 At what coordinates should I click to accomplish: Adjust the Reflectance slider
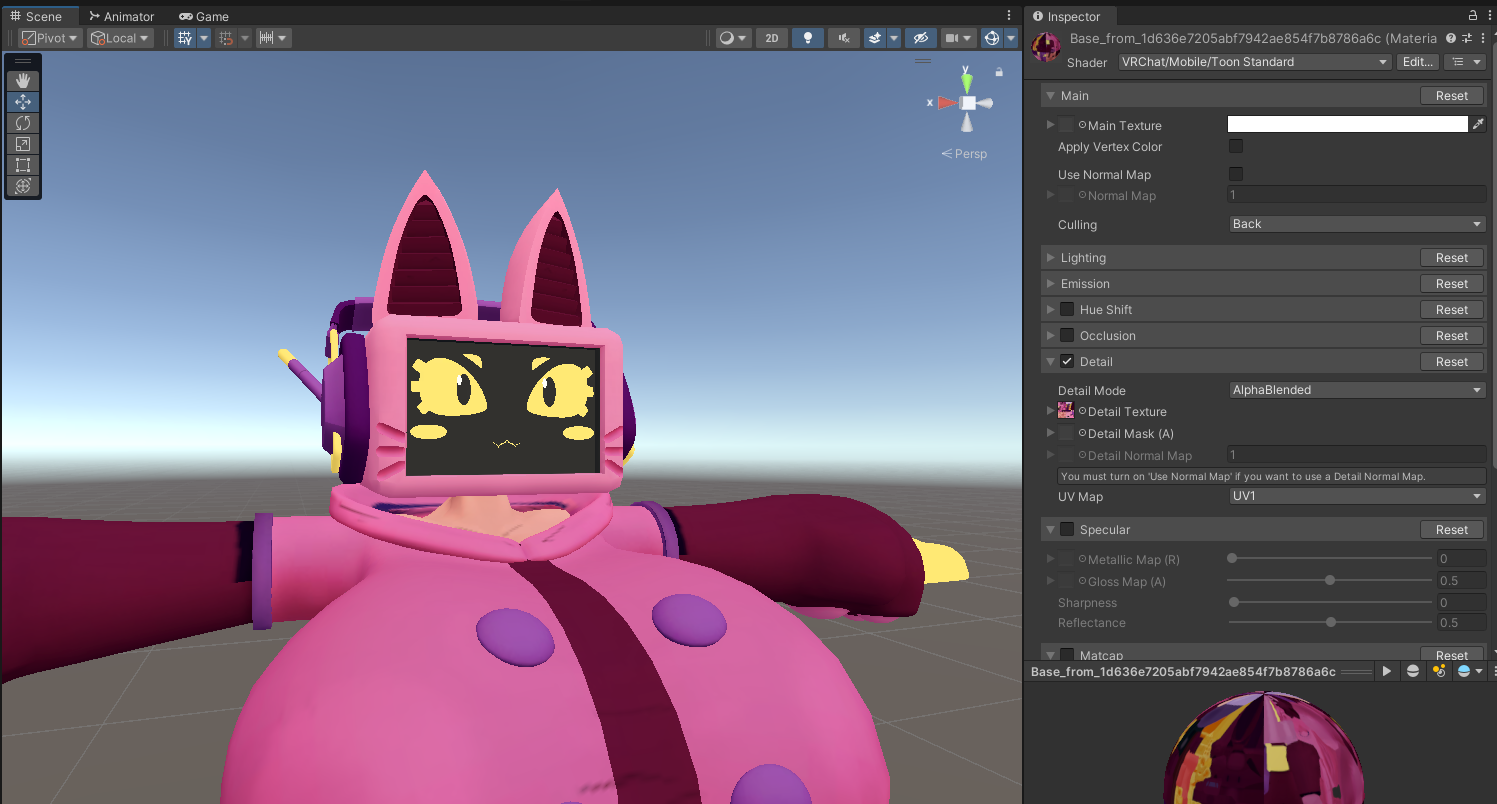(1330, 622)
